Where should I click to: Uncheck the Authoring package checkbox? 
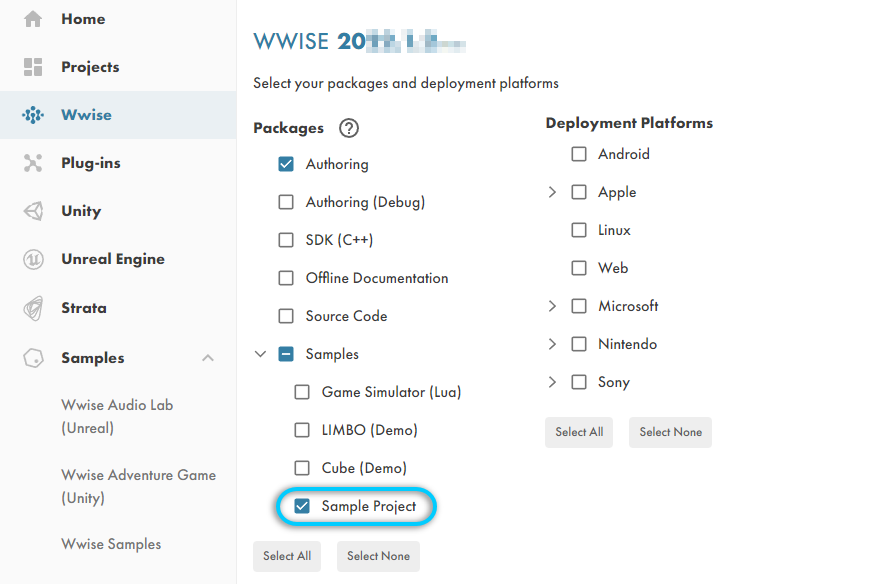pyautogui.click(x=286, y=164)
